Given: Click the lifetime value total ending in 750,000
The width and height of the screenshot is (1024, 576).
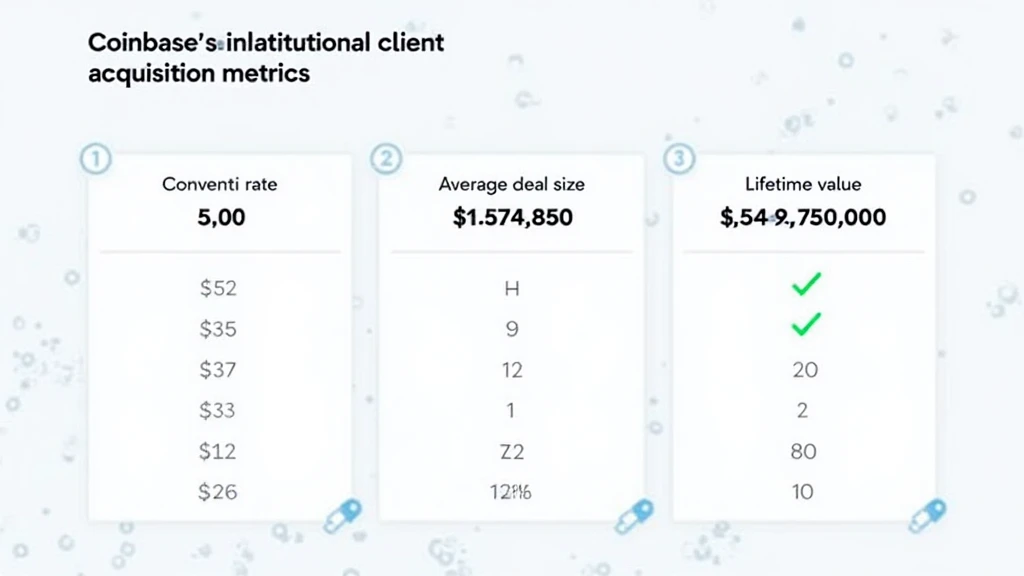Looking at the screenshot, I should 803,217.
